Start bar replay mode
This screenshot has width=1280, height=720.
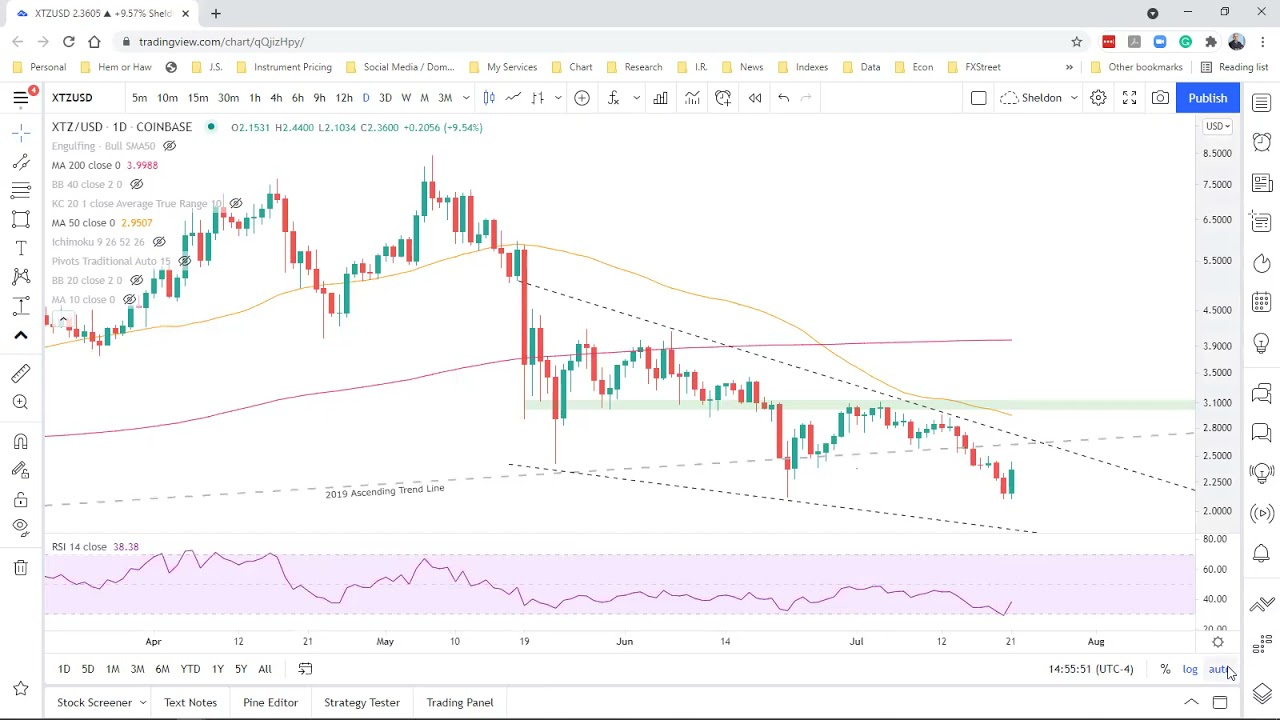(755, 97)
